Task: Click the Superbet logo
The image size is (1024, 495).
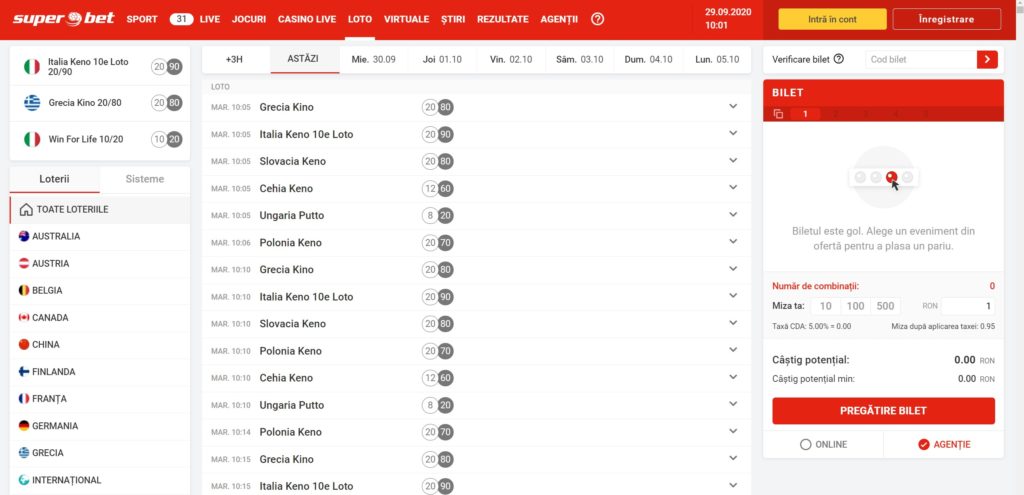Action: click(x=60, y=18)
